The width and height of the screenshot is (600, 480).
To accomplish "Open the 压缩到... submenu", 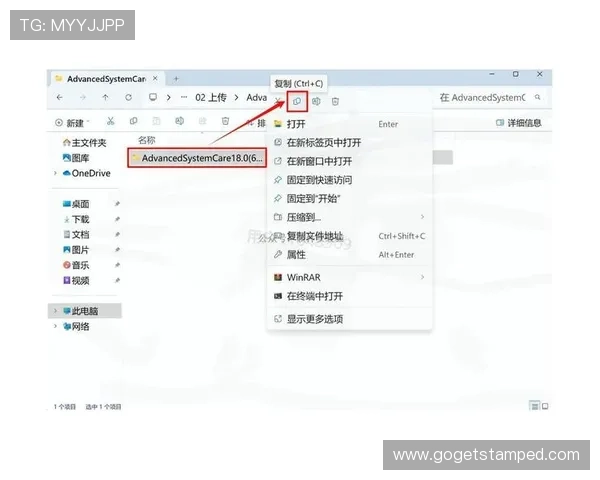I will 350,217.
